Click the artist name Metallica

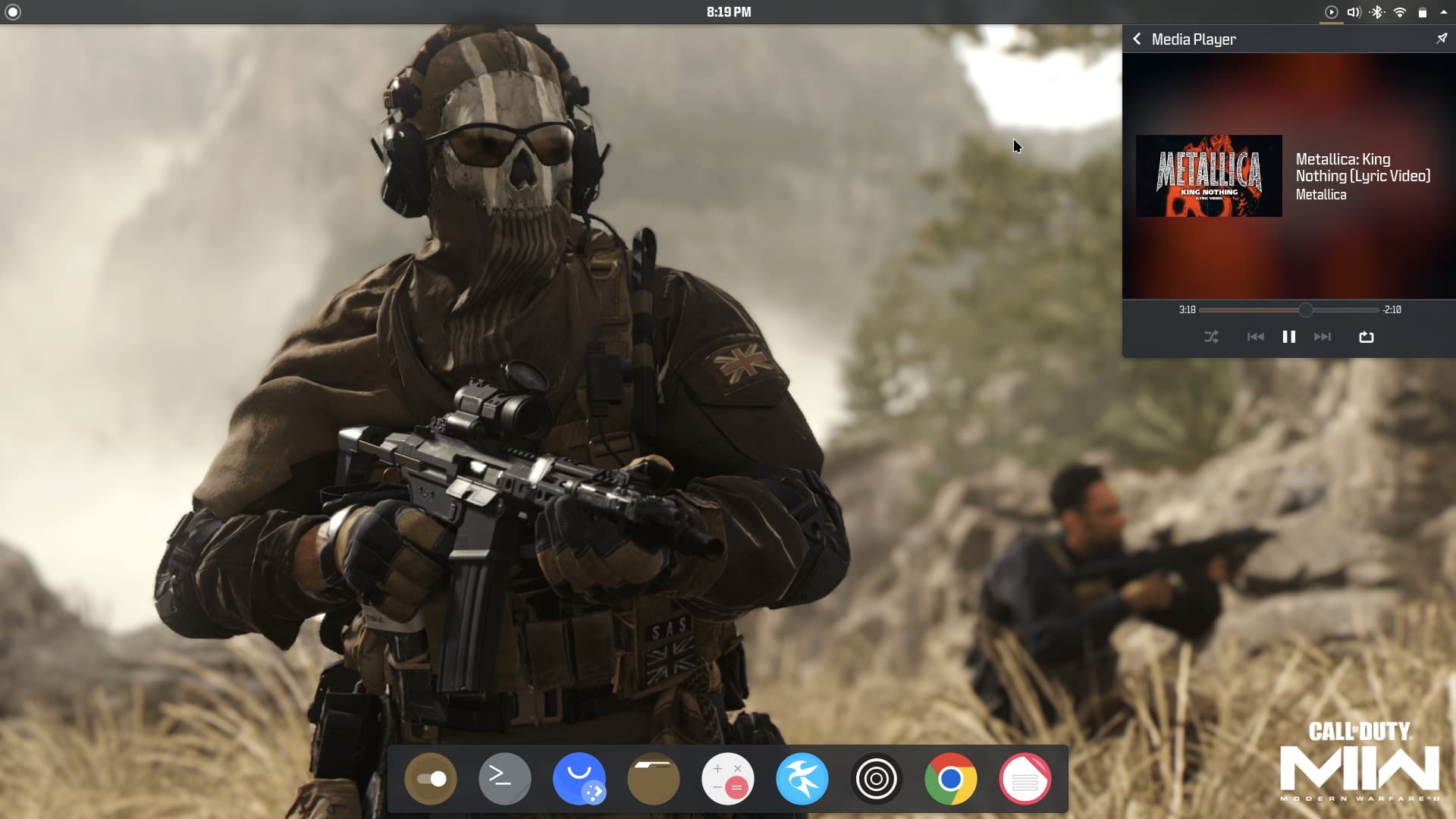coord(1321,195)
